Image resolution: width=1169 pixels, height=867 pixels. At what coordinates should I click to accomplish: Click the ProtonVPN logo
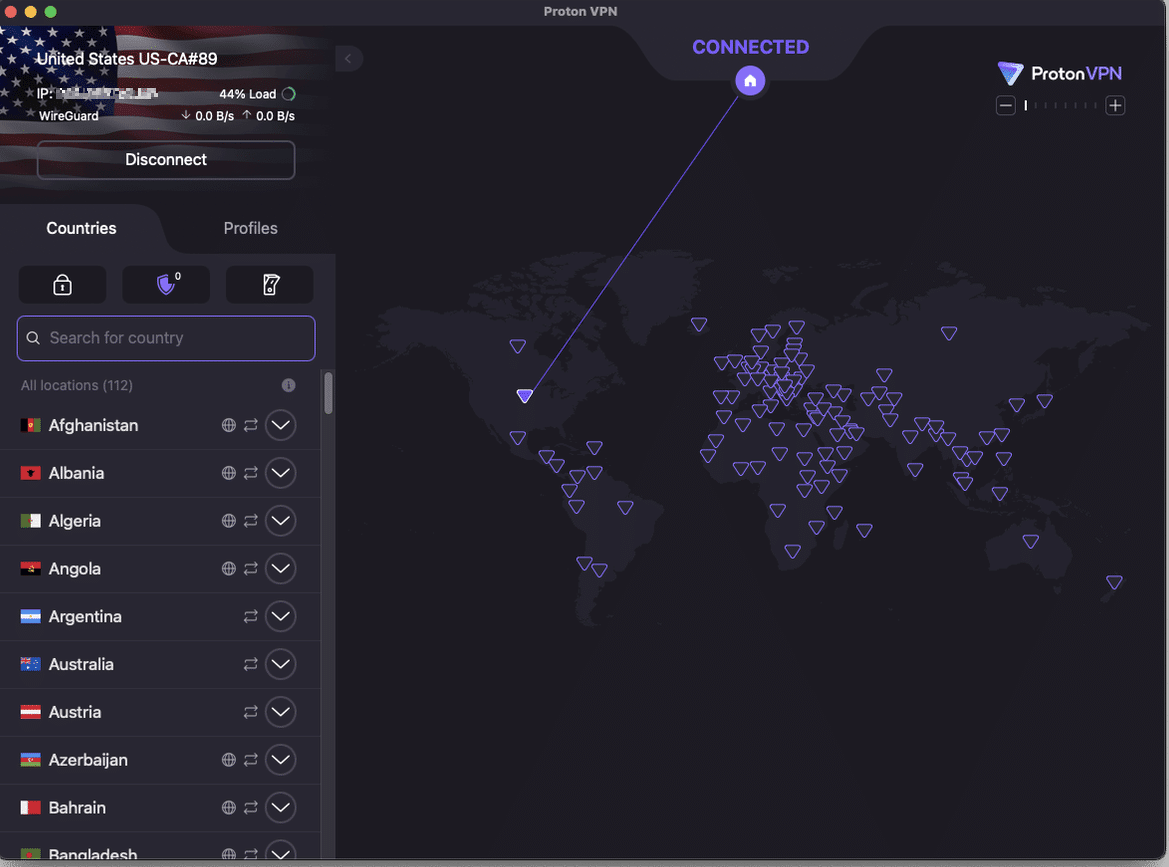click(1059, 73)
